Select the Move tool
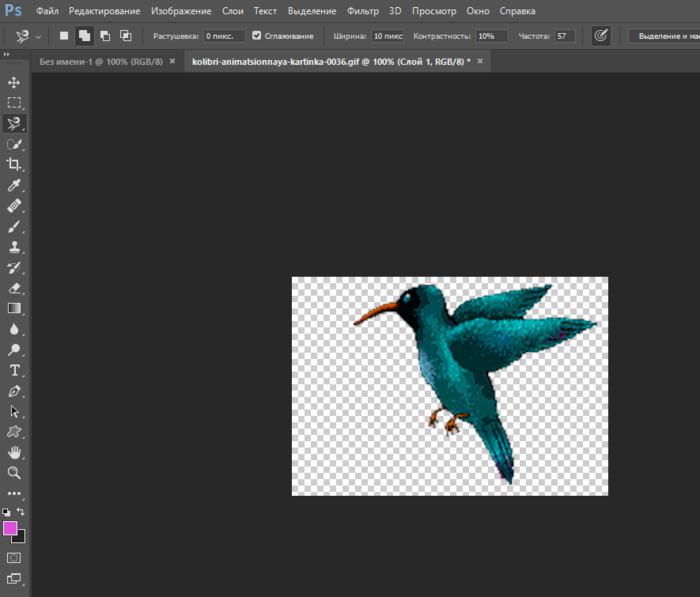700x597 pixels. click(14, 82)
